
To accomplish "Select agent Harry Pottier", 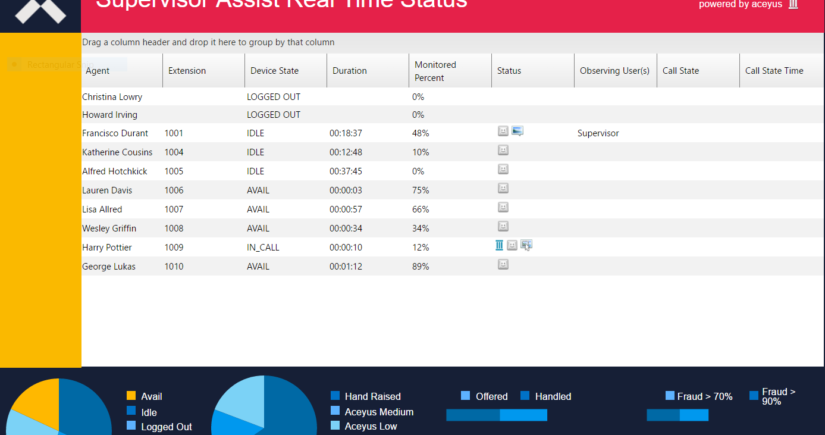I will [107, 247].
